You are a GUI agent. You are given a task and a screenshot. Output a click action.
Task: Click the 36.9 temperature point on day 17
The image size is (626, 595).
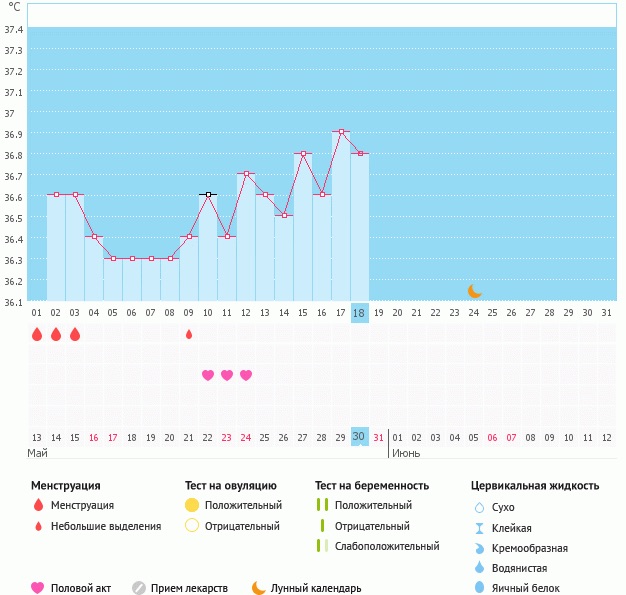pyautogui.click(x=341, y=132)
